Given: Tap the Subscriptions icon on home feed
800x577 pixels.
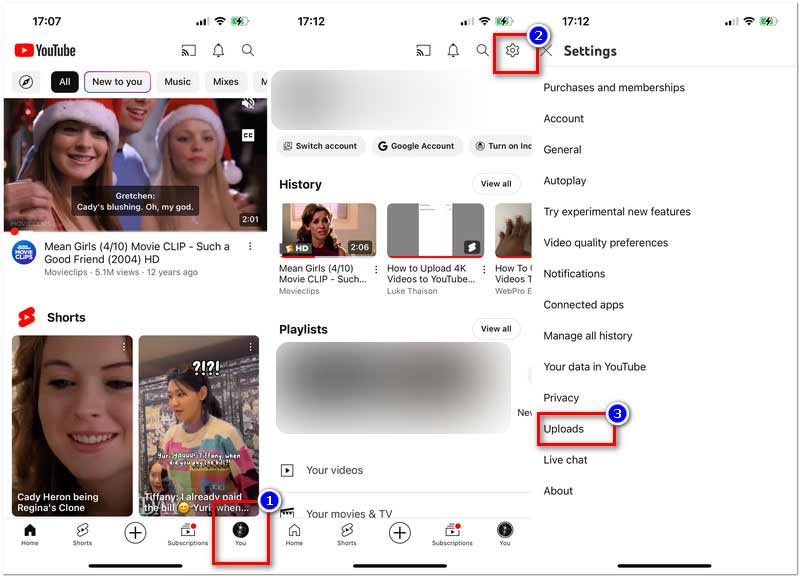Looking at the screenshot, I should tap(187, 533).
